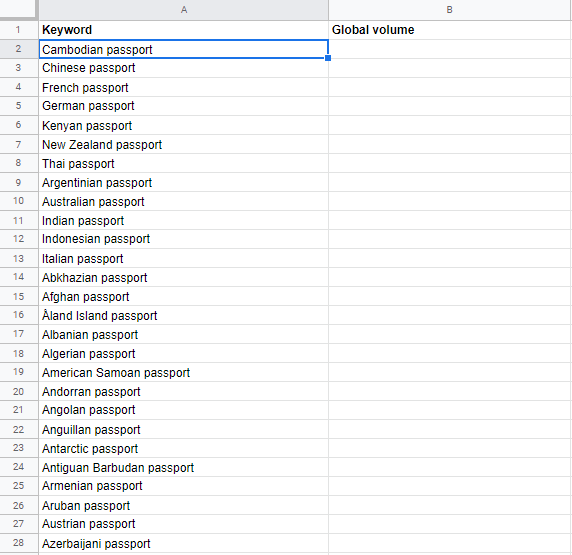Click the 'Indonesian passport' cell
572x555 pixels.
coord(183,239)
